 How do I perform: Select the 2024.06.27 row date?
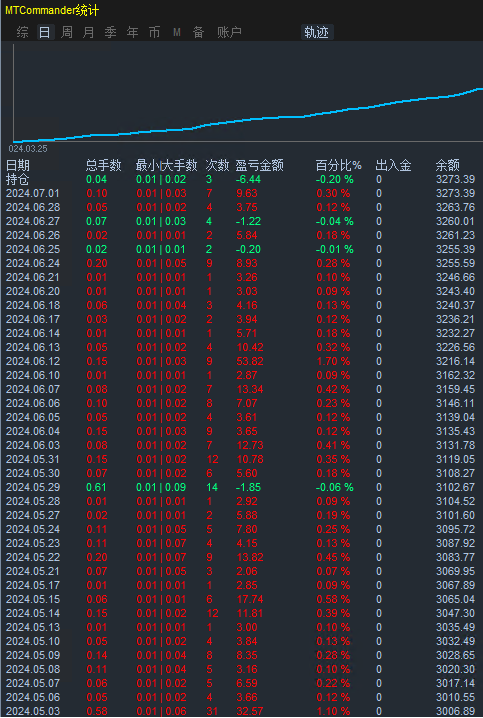pyautogui.click(x=33, y=221)
